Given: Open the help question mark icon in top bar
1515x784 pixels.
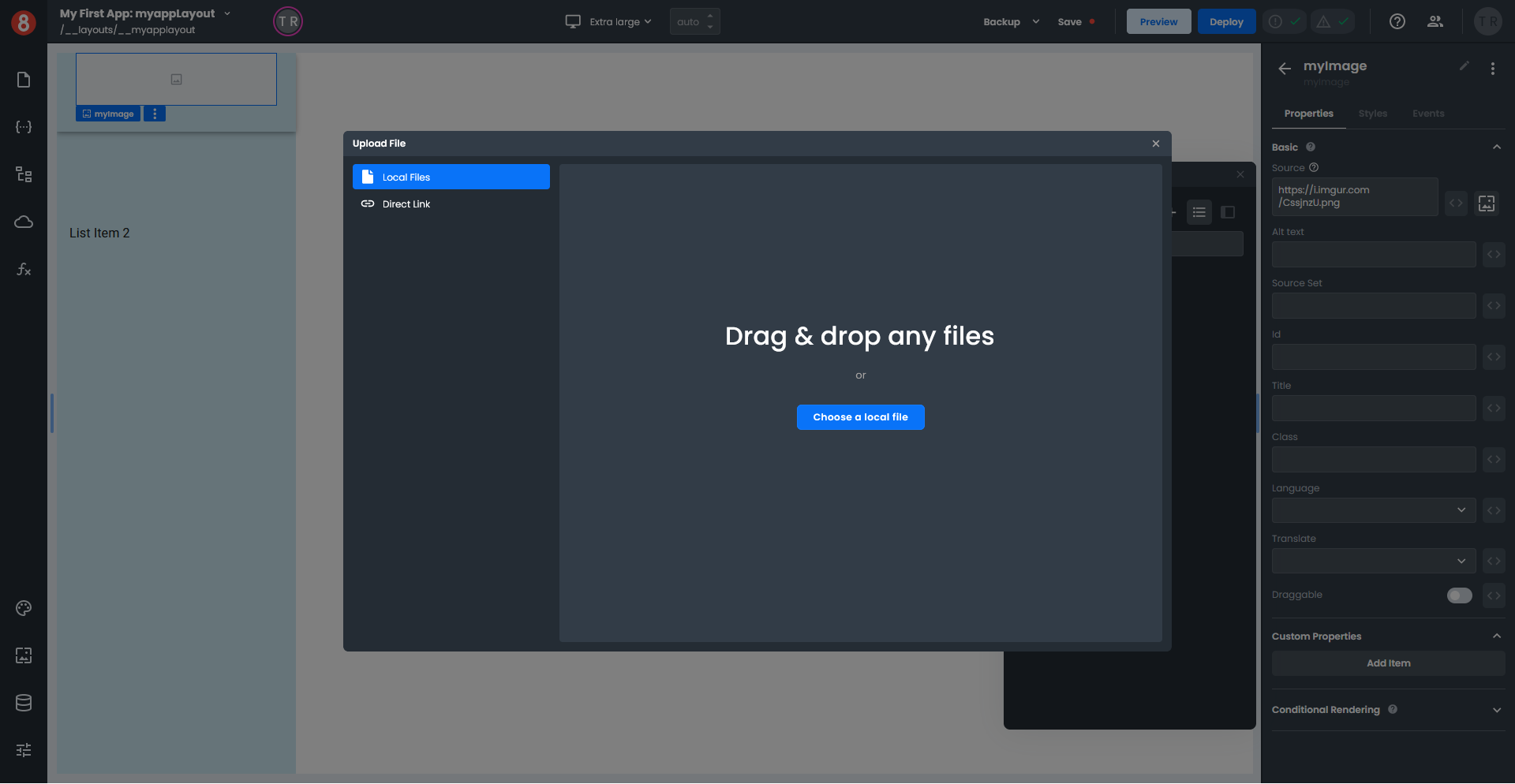Looking at the screenshot, I should 1397,21.
